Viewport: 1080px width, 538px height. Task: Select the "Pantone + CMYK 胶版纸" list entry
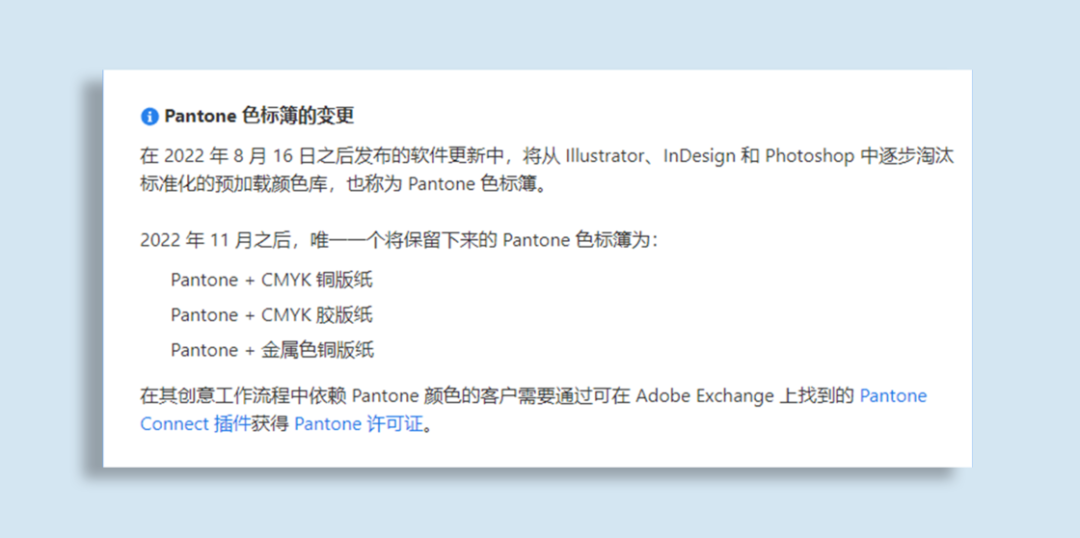(x=271, y=315)
